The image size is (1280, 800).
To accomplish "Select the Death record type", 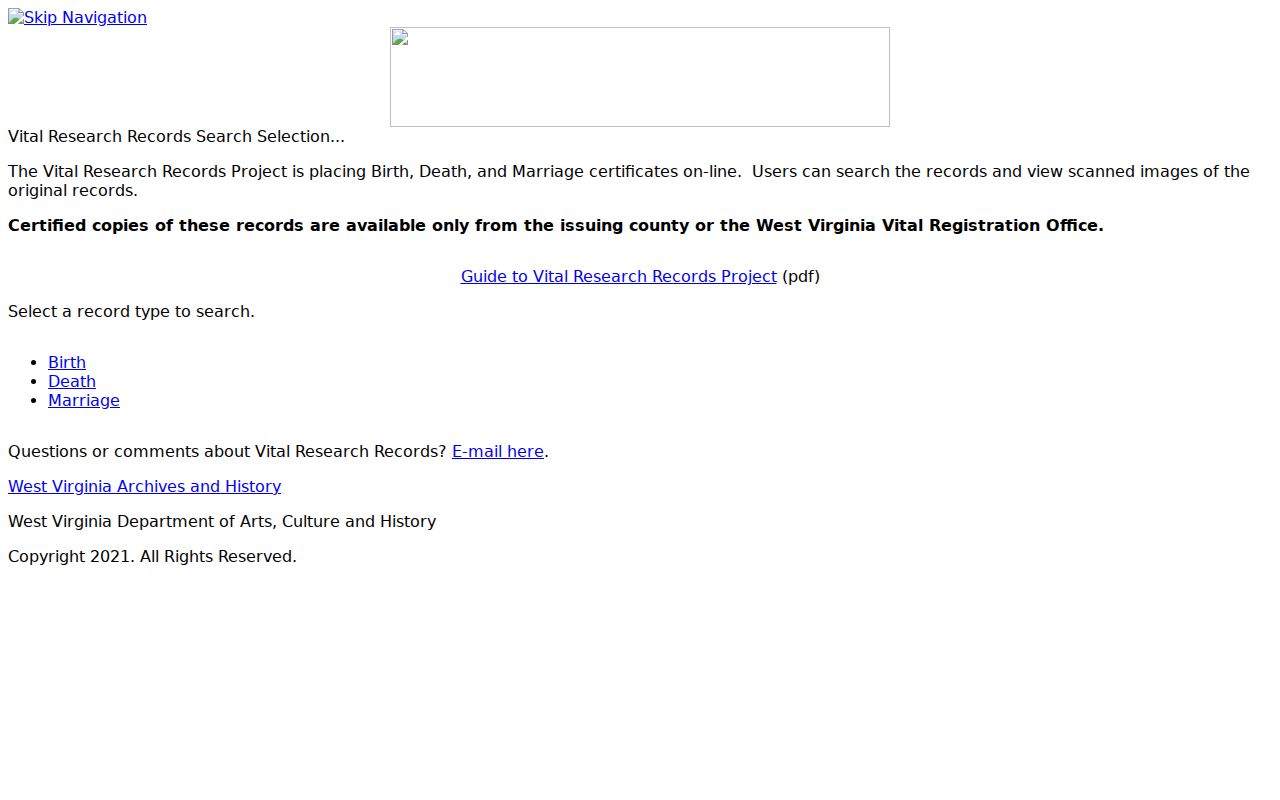I will click(72, 381).
